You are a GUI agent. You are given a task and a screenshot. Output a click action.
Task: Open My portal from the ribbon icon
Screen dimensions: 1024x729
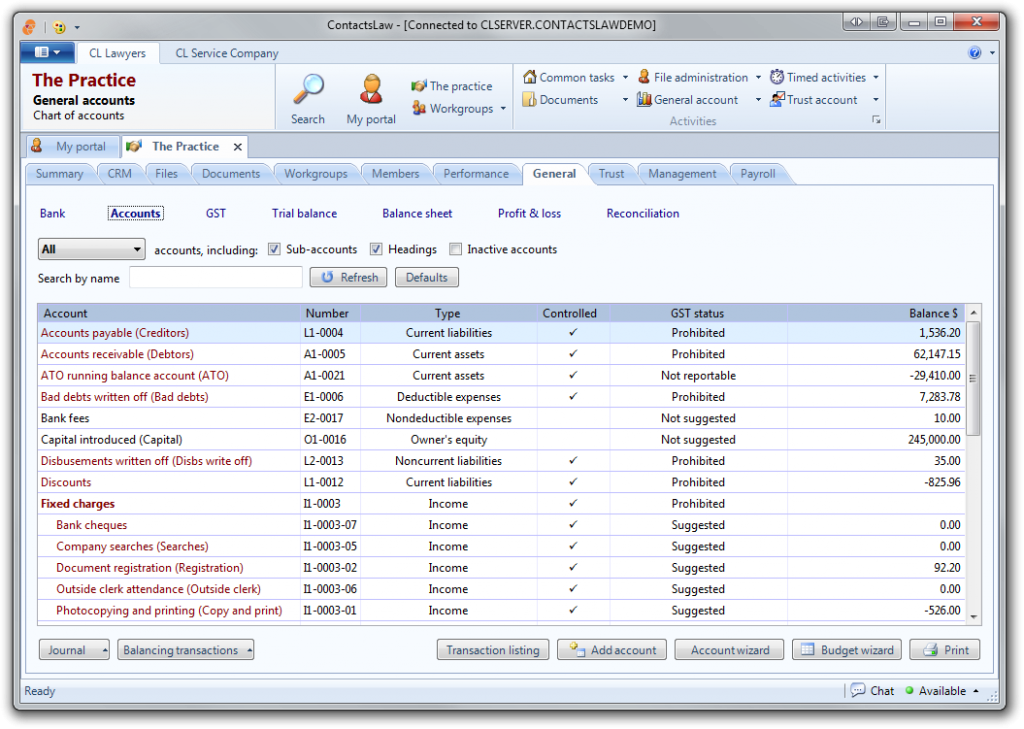371,90
